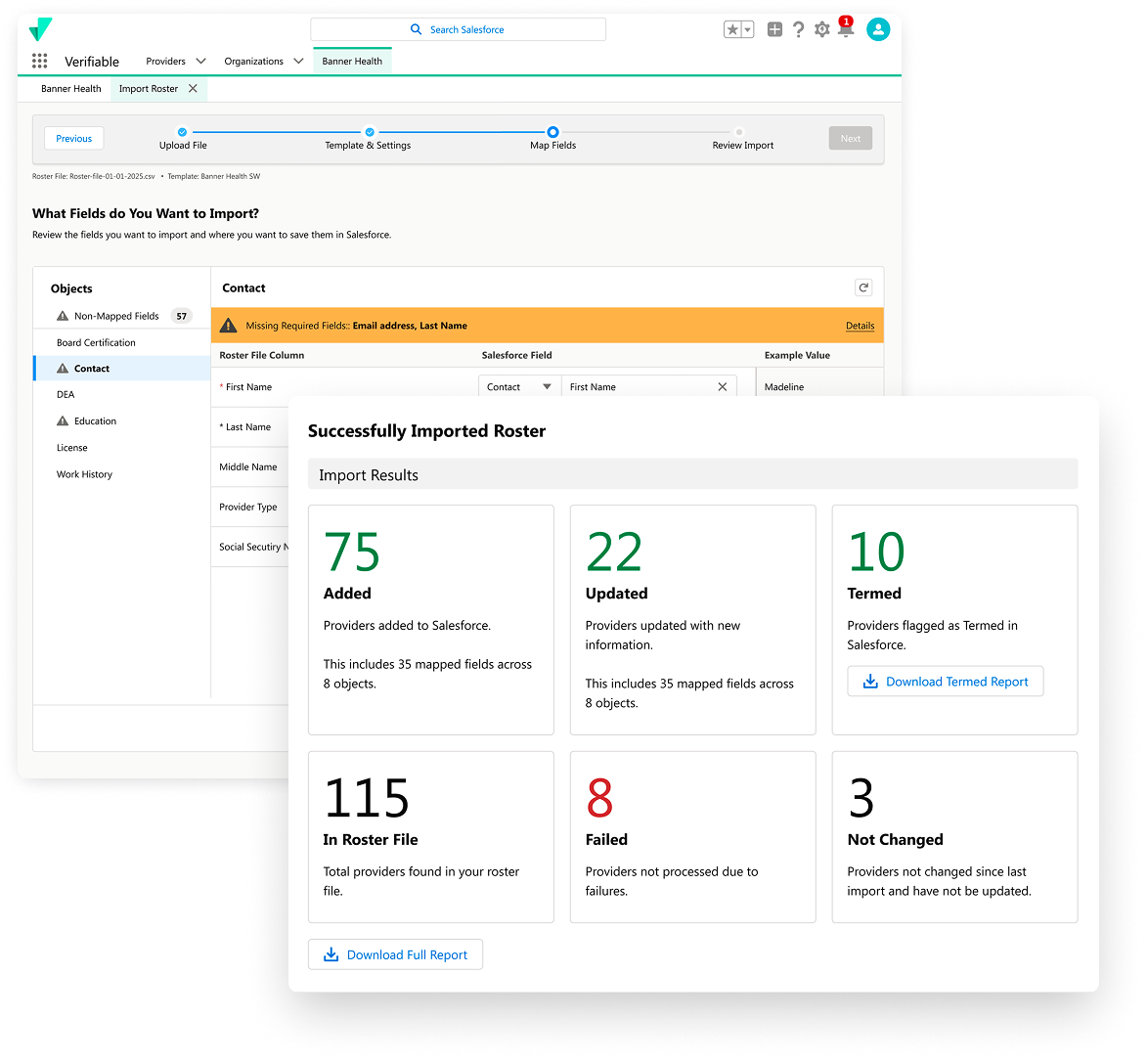The image size is (1148, 1062).
Task: Click the global actions plus icon
Action: pyautogui.click(x=774, y=29)
